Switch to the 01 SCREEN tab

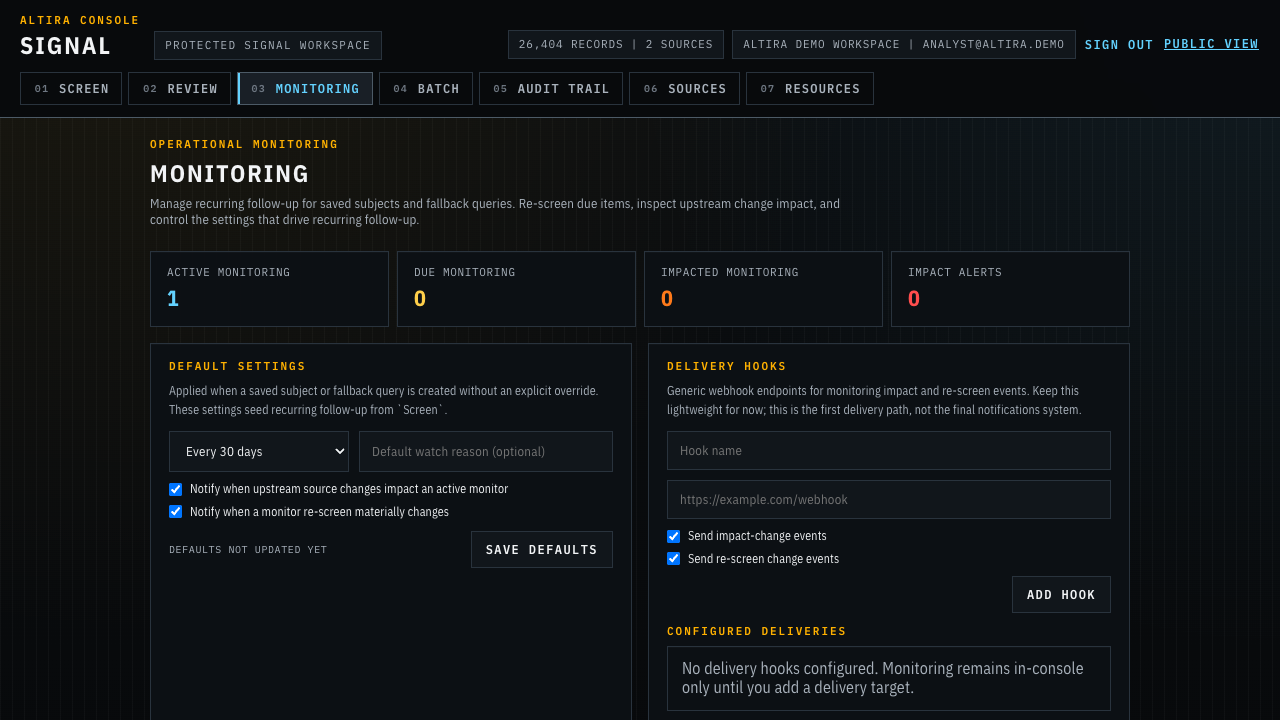(x=70, y=88)
